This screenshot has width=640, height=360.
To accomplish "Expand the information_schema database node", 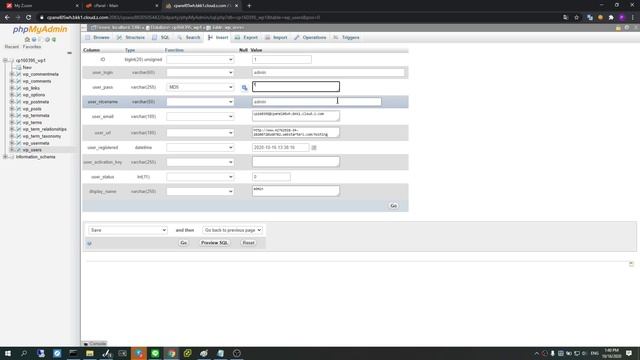I will pyautogui.click(x=5, y=157).
